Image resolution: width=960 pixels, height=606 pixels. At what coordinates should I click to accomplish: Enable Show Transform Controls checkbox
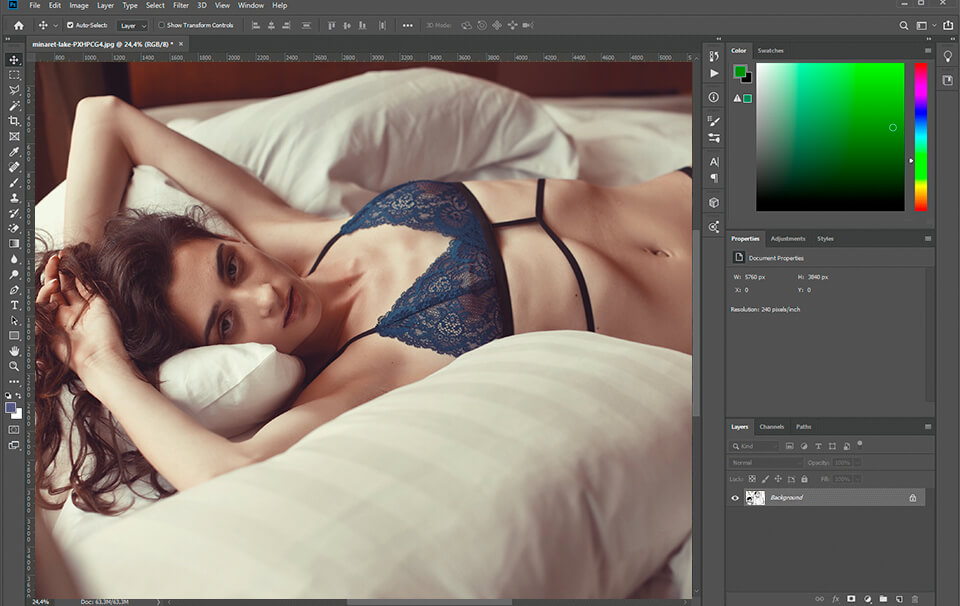coord(162,25)
